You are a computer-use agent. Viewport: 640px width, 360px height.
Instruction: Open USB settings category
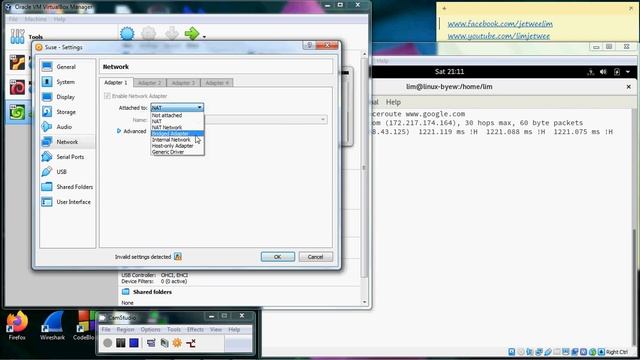pos(61,172)
